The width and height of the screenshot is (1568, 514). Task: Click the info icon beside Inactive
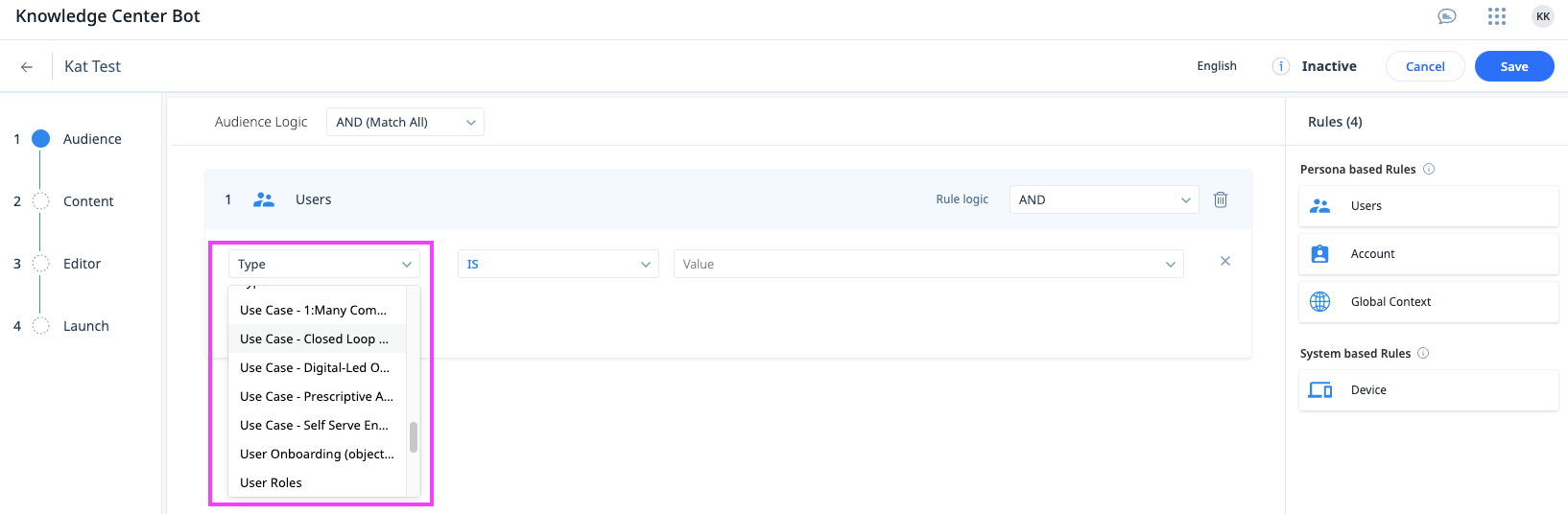pos(1281,66)
